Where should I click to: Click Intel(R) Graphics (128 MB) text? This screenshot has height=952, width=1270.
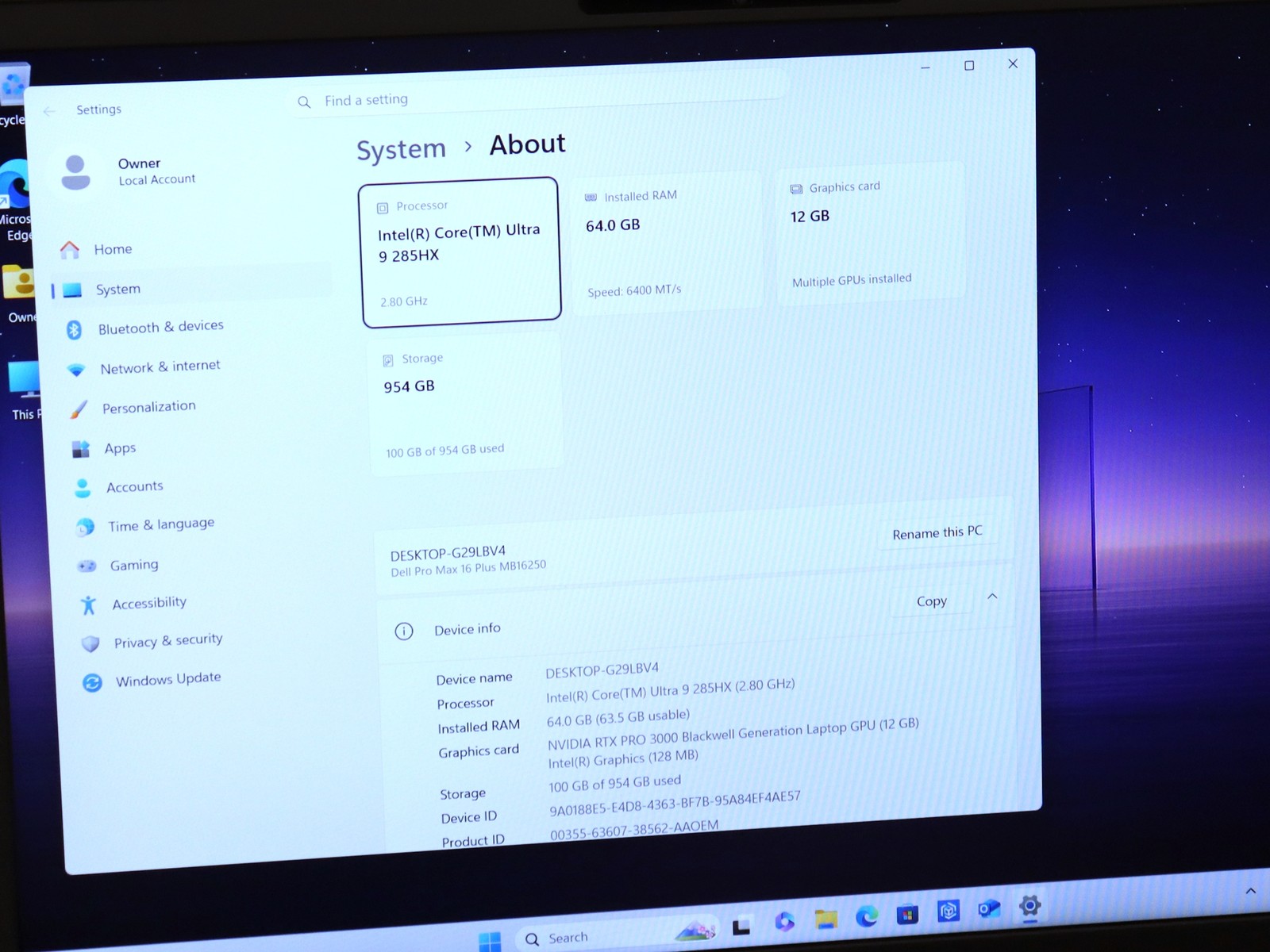(623, 759)
